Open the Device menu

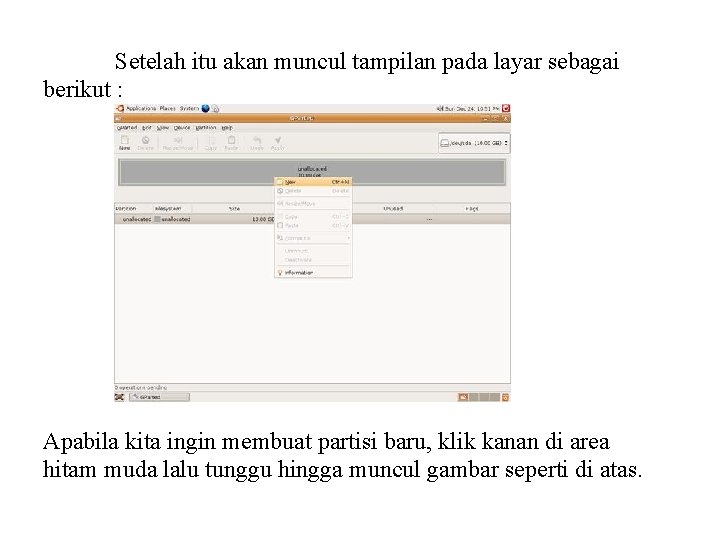pos(182,128)
